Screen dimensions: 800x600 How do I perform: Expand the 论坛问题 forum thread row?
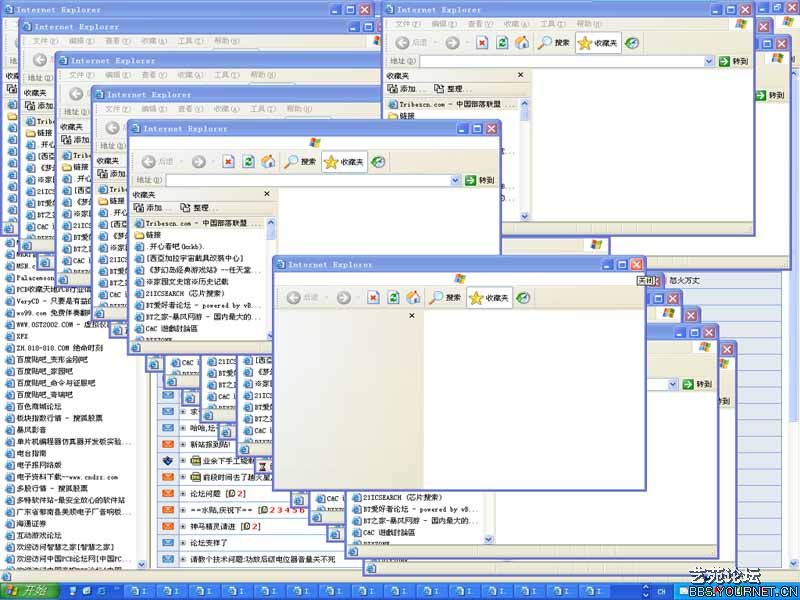pyautogui.click(x=183, y=493)
